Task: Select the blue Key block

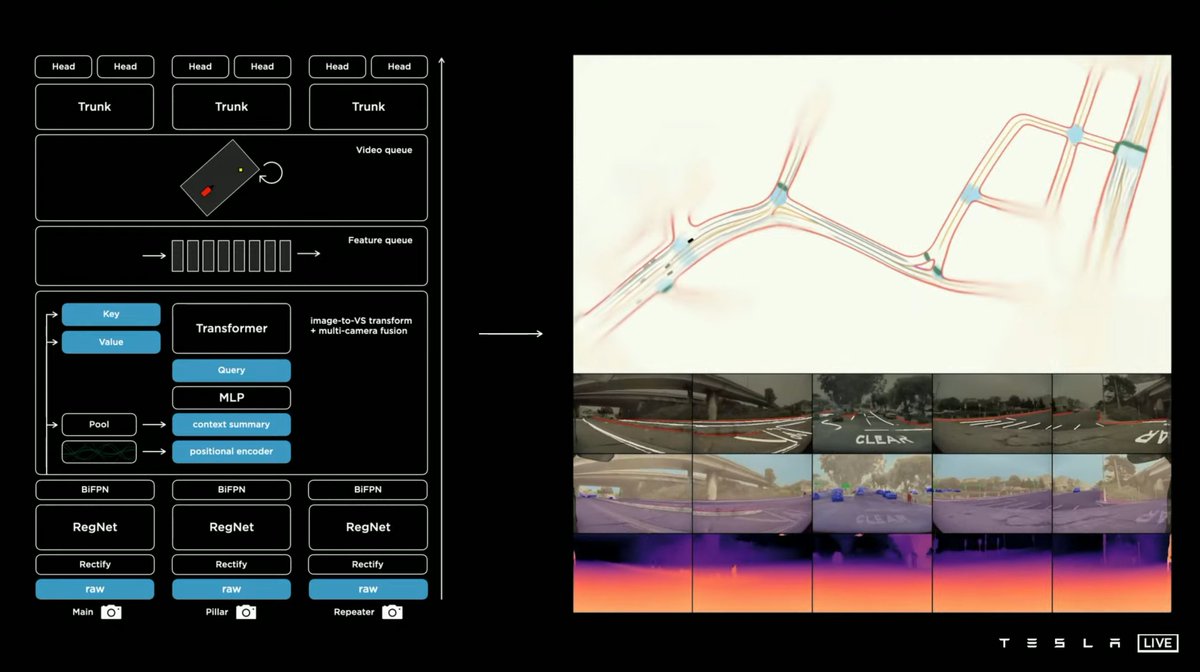Action: tap(111, 314)
